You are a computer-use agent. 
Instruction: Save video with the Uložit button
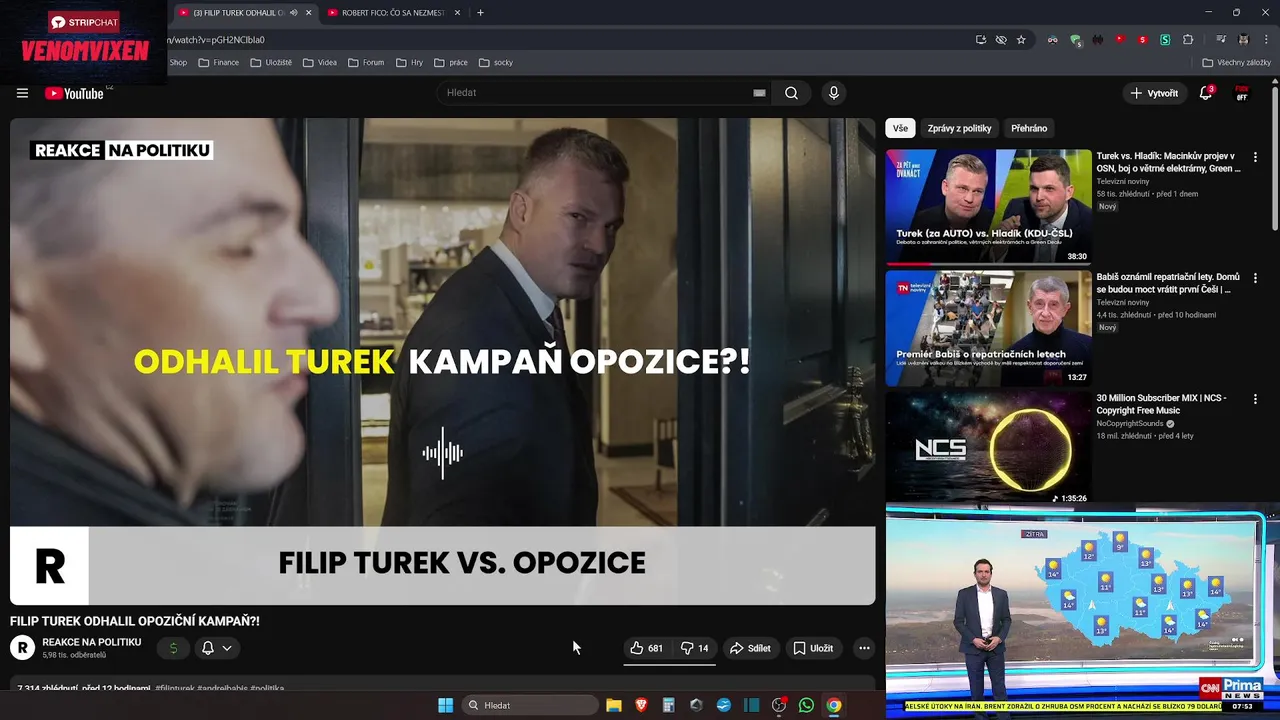coord(813,648)
